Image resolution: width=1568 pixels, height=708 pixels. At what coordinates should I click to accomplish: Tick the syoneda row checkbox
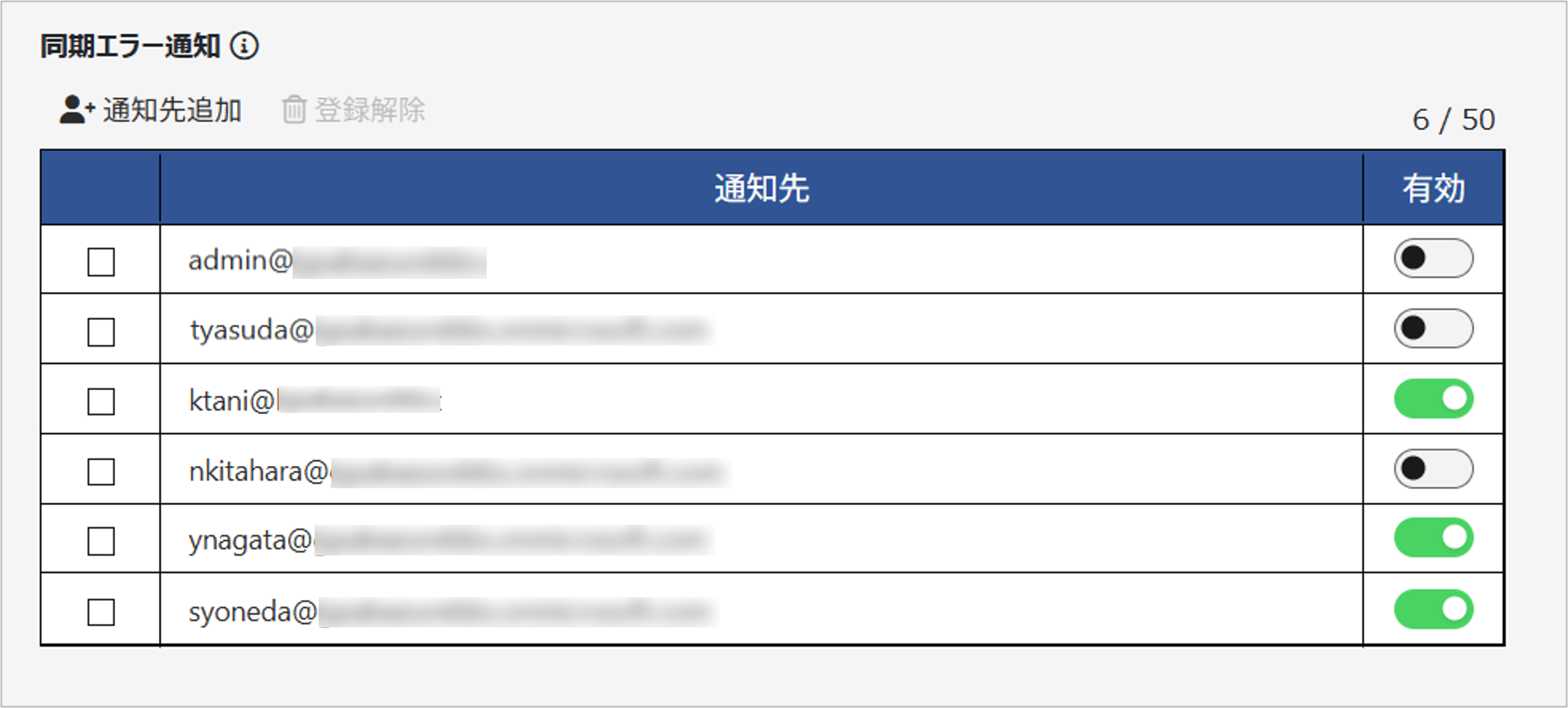click(x=101, y=611)
